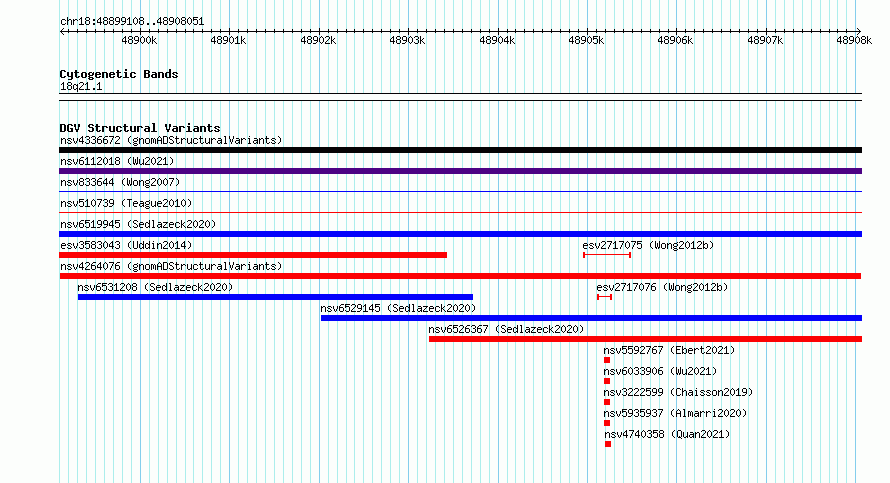The height and width of the screenshot is (483, 890).
Task: Click the esv2717075 red bracket feature
Action: click(x=607, y=255)
